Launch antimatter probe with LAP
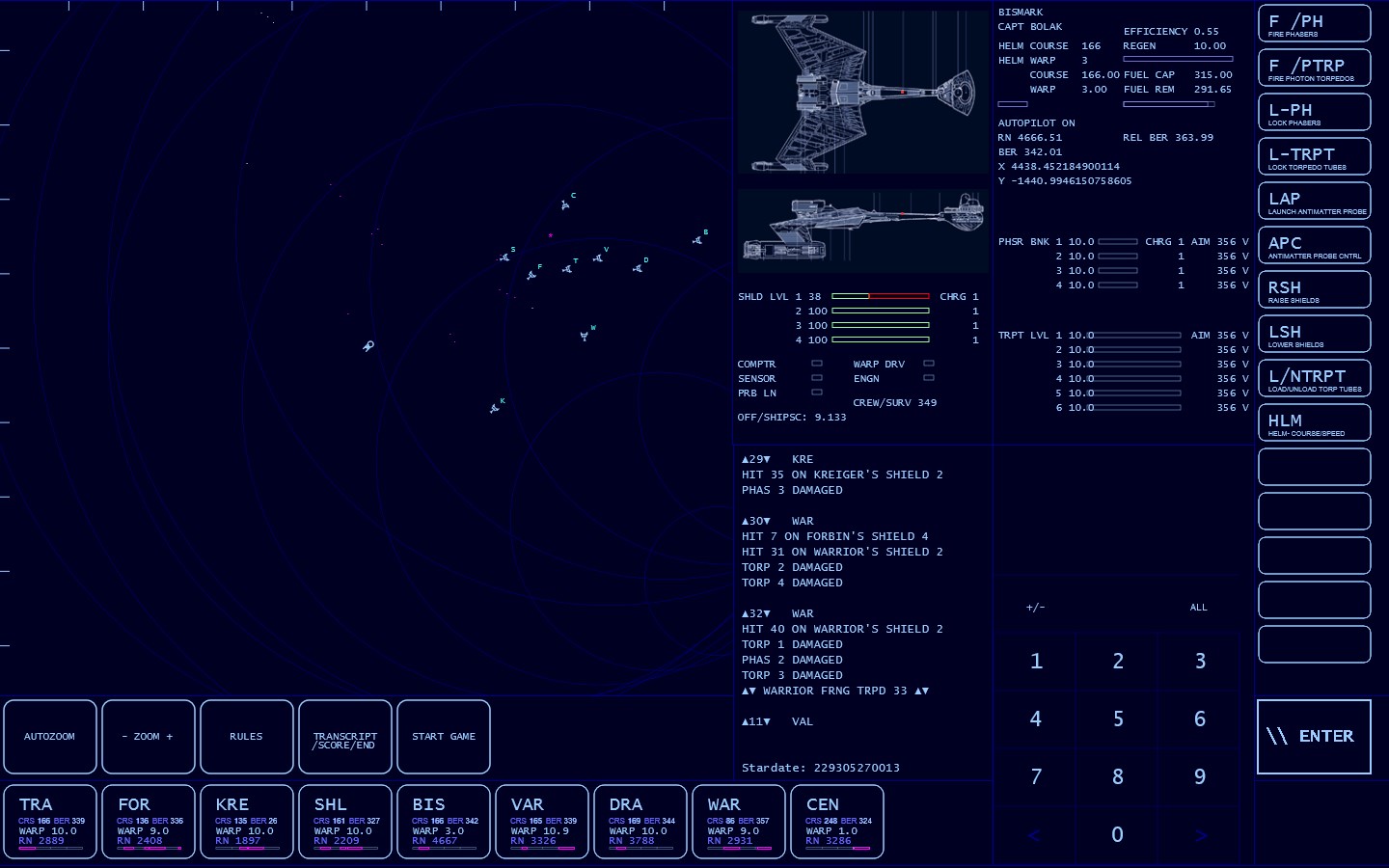1389x868 pixels. tap(1314, 201)
